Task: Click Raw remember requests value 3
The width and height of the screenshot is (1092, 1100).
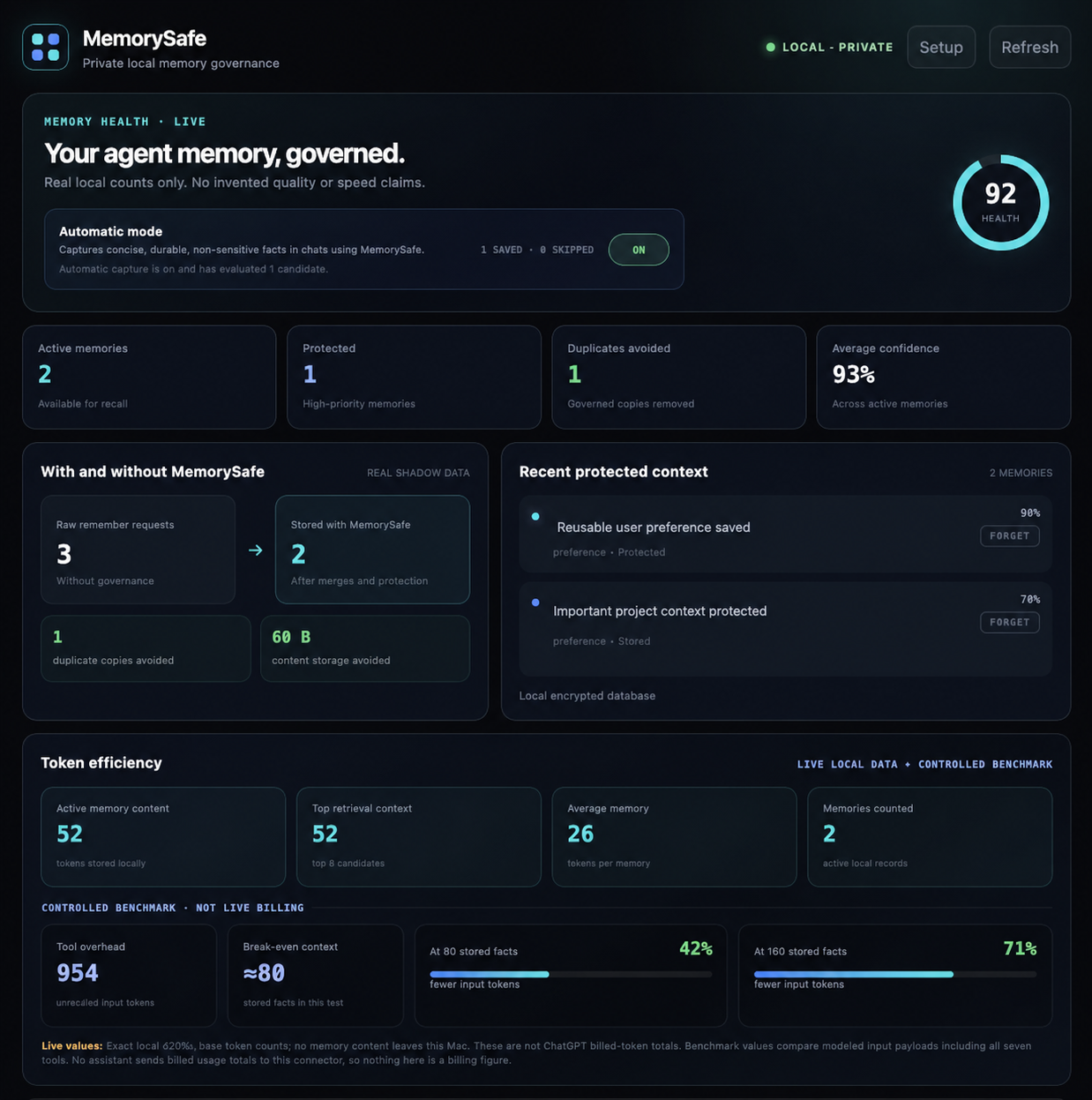Action: 64,554
